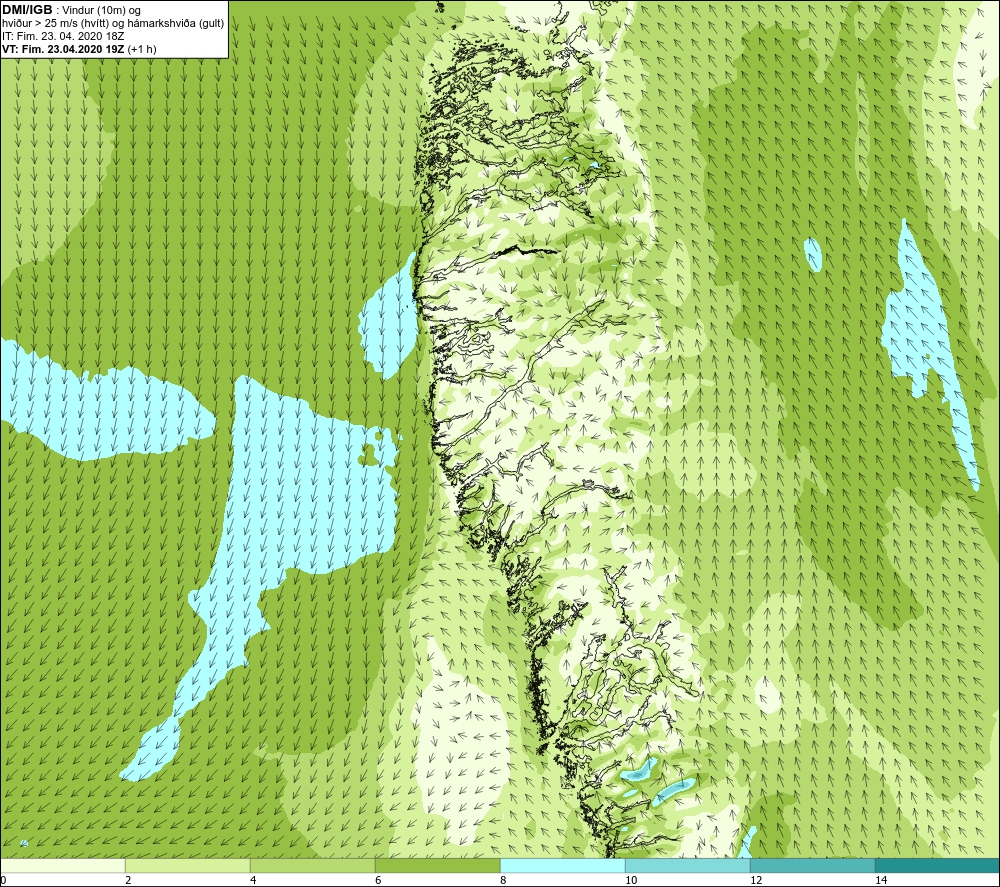The width and height of the screenshot is (1000, 887).
Task: Click the scale label '8'
Action: 503,880
